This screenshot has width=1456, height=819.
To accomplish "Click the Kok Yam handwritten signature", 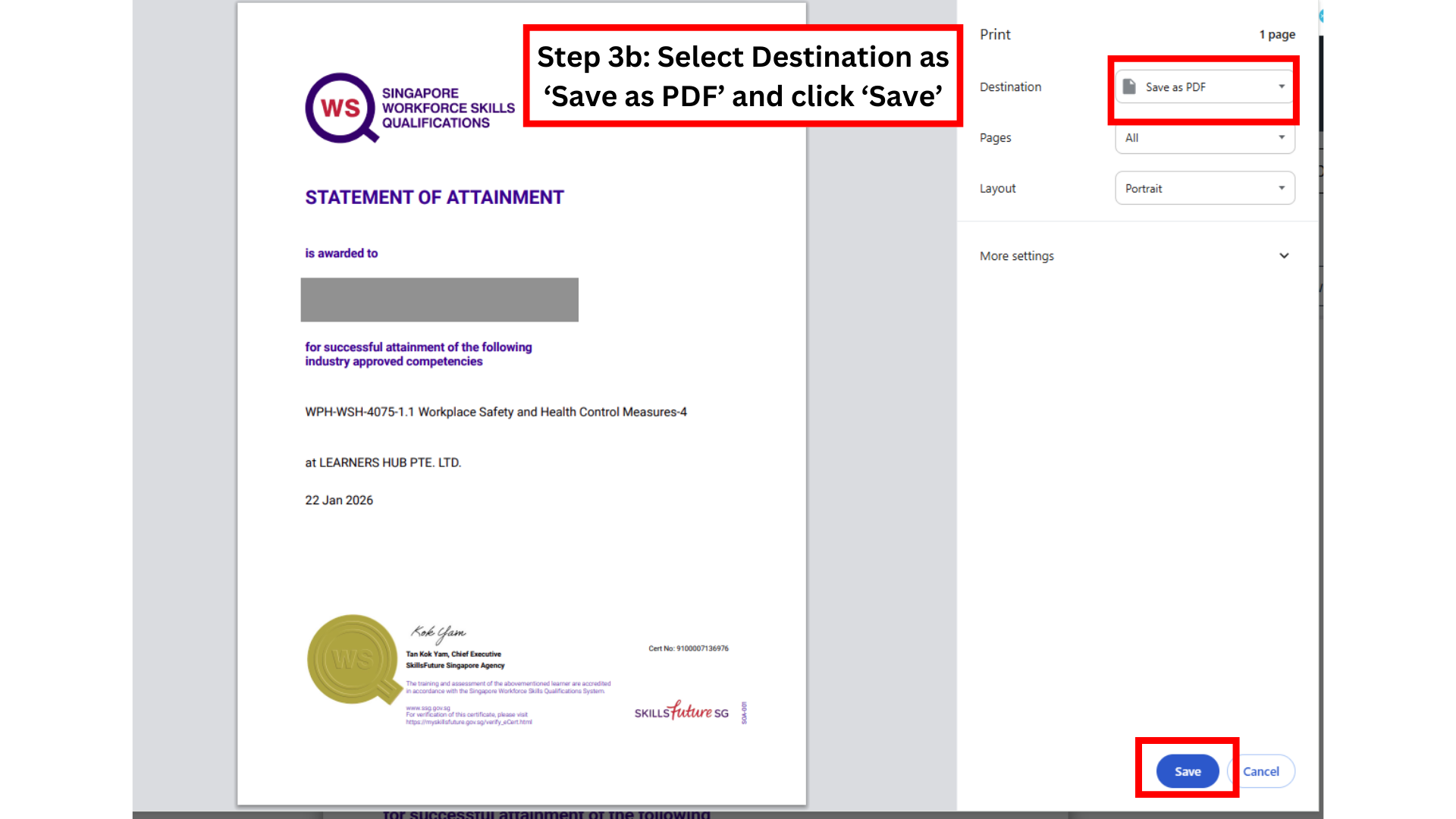I will [438, 632].
